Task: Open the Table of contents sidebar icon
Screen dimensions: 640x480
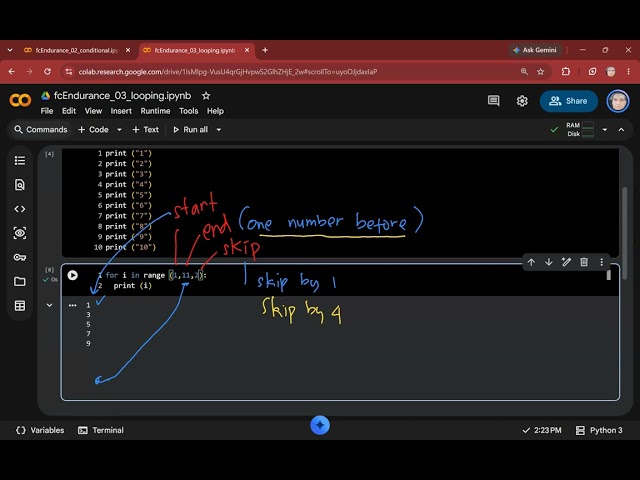Action: [20, 161]
